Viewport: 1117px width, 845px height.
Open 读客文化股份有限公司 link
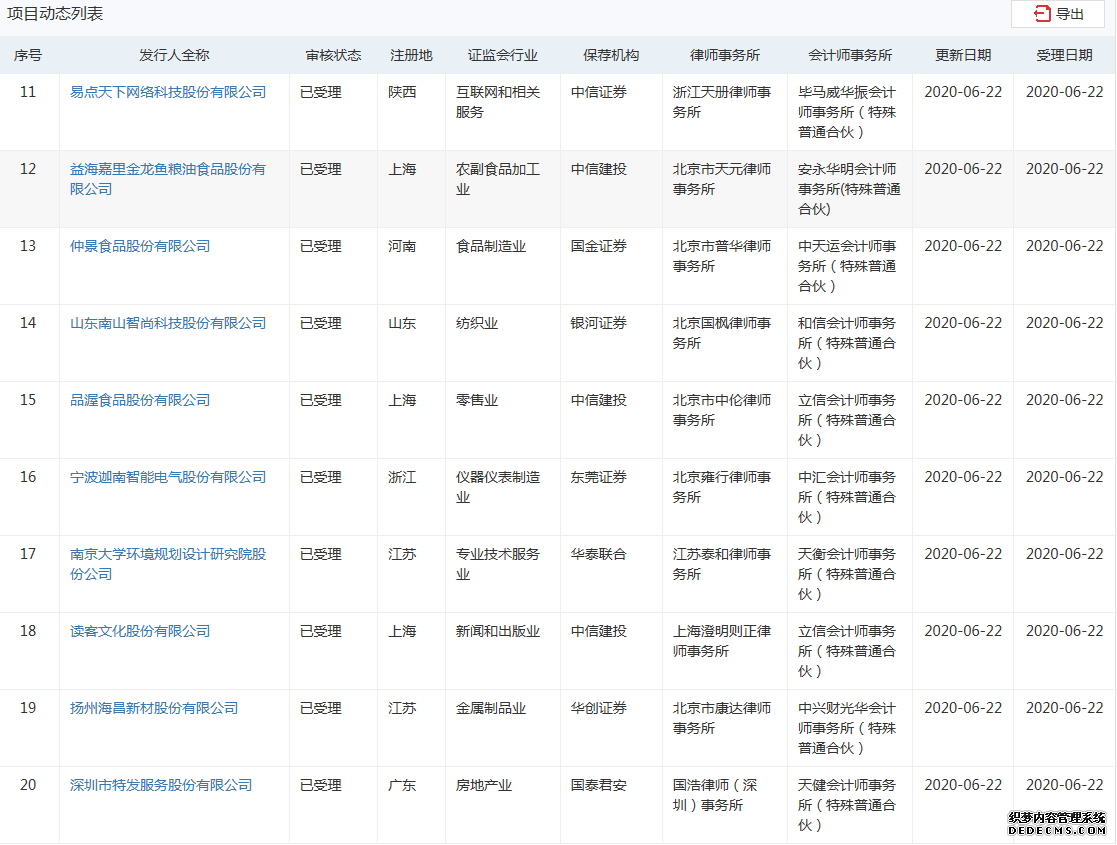coord(140,631)
